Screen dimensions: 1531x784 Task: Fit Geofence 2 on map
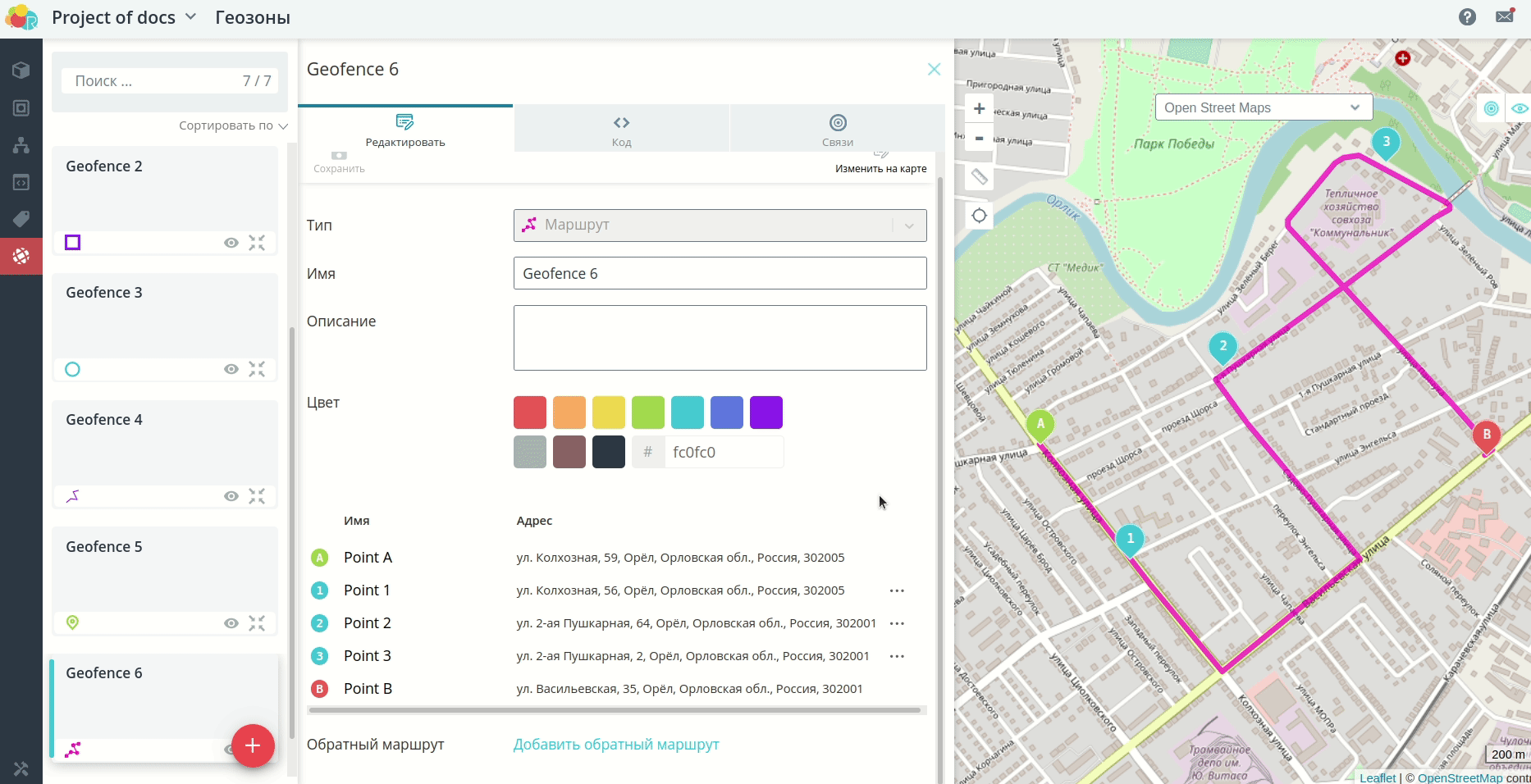[x=257, y=243]
